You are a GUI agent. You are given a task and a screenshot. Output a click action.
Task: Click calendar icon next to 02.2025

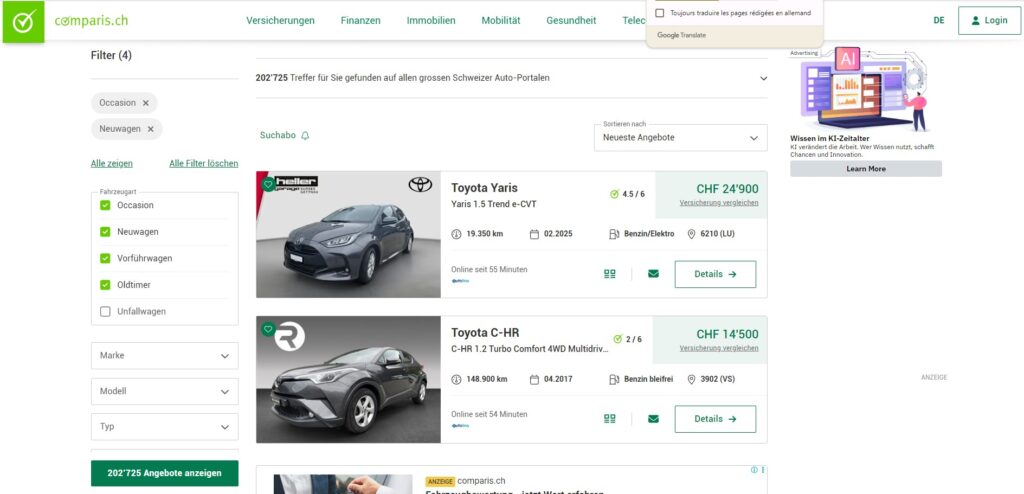534,234
